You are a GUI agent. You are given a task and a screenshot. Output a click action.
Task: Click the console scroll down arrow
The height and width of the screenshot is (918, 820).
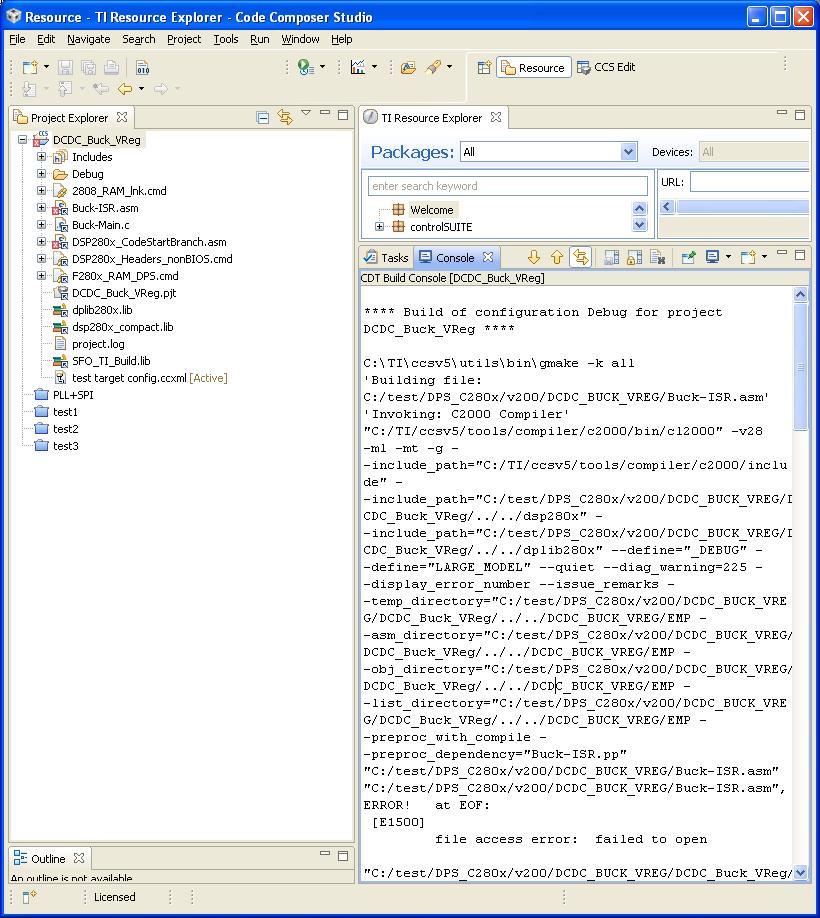point(800,872)
